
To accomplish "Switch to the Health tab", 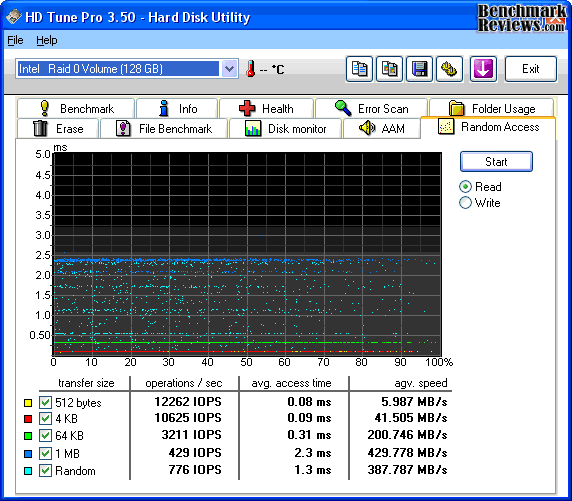I will pyautogui.click(x=266, y=108).
